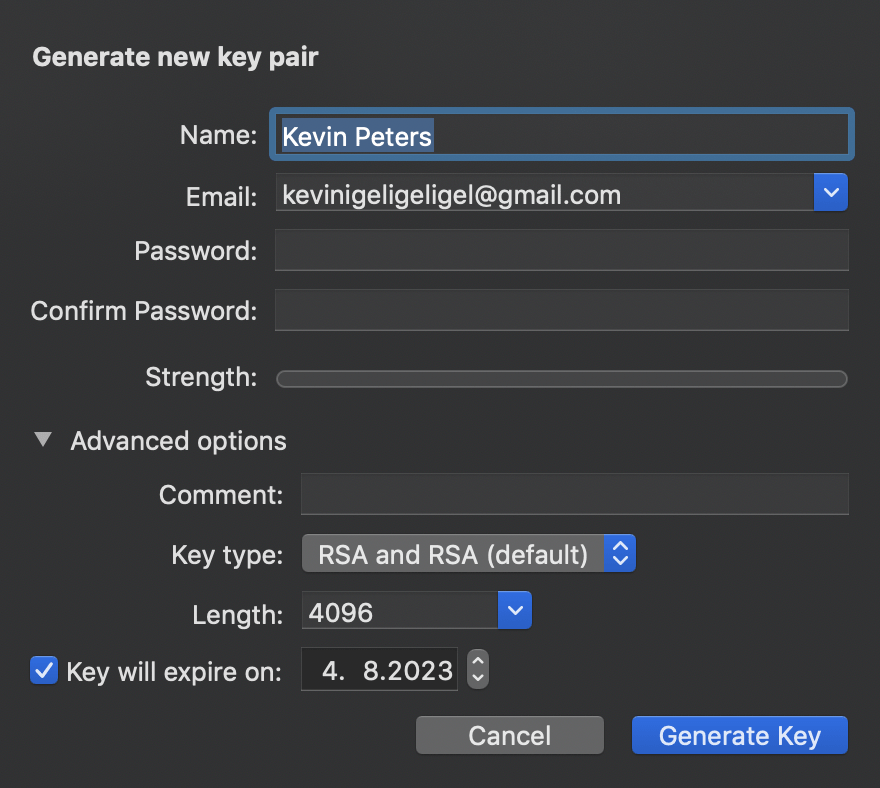Uncheck the Key will expire on checkbox
880x788 pixels.
coord(43,671)
